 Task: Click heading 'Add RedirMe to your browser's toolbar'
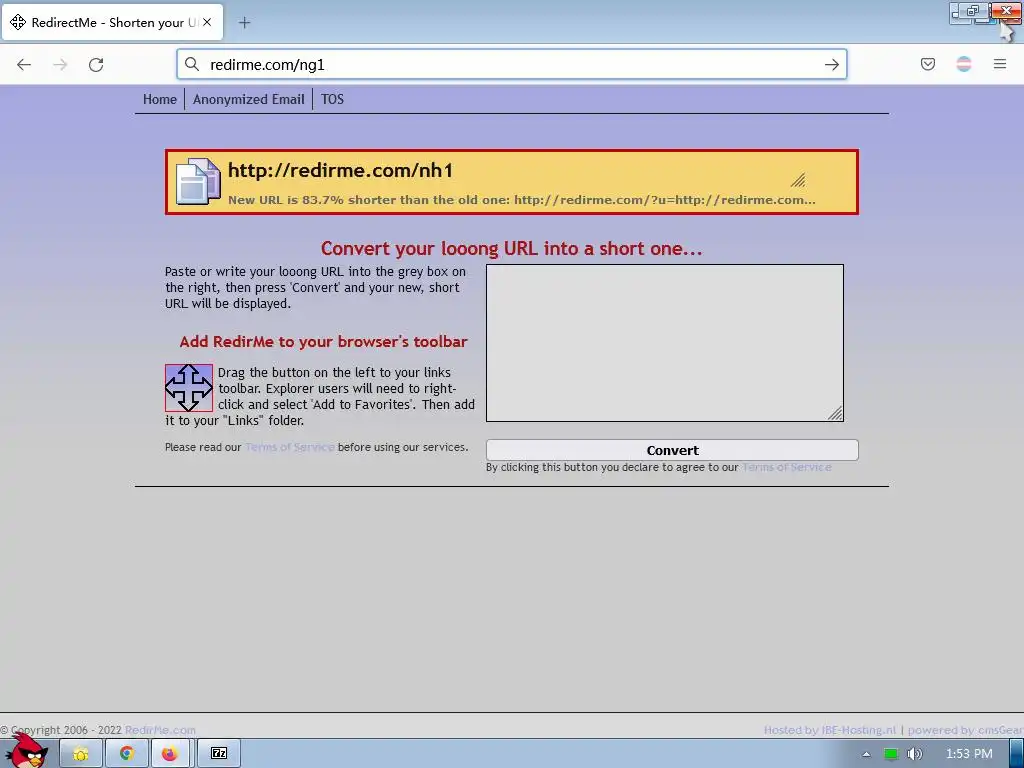tap(324, 342)
